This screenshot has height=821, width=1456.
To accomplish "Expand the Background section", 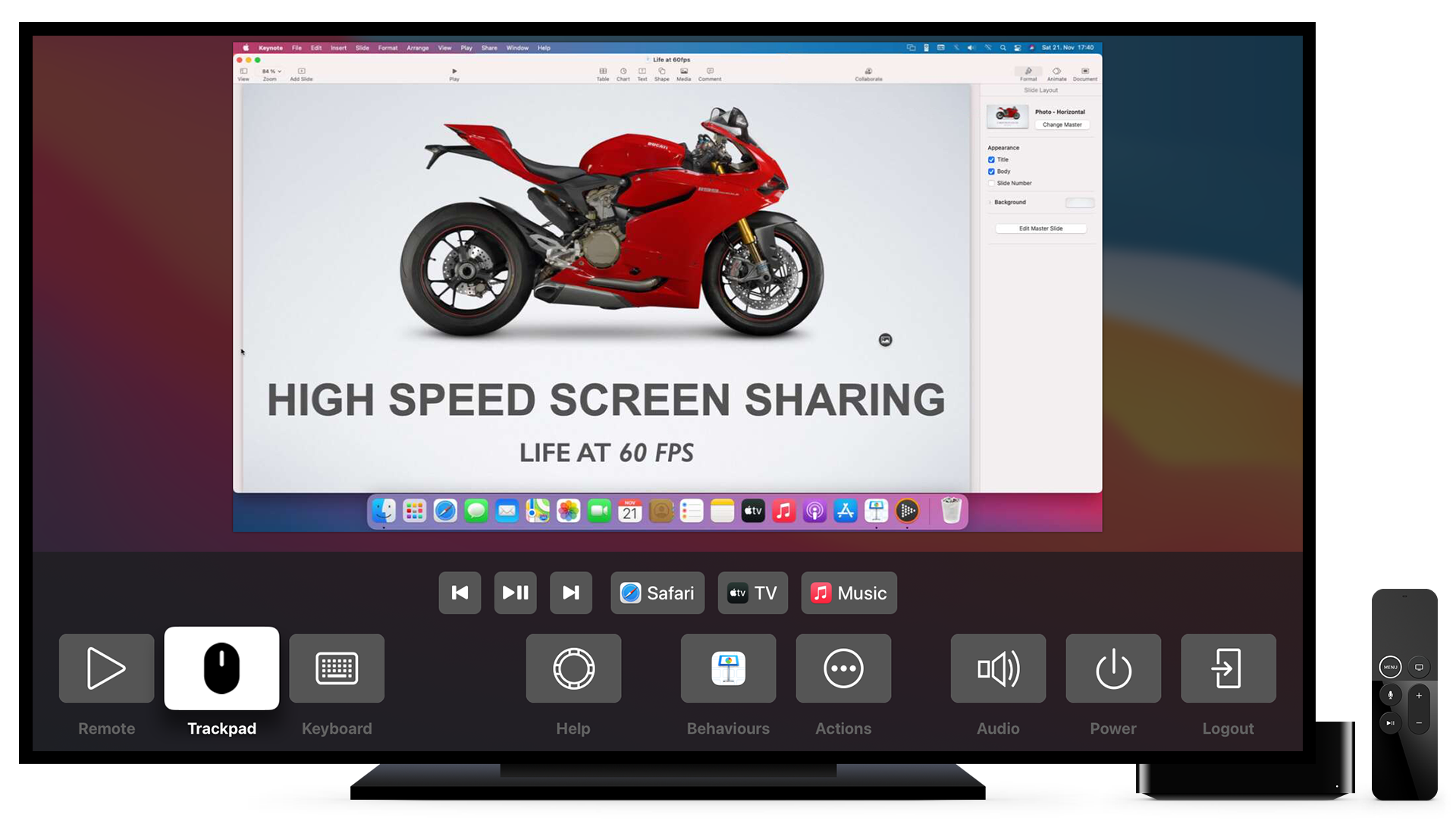I will [x=990, y=202].
